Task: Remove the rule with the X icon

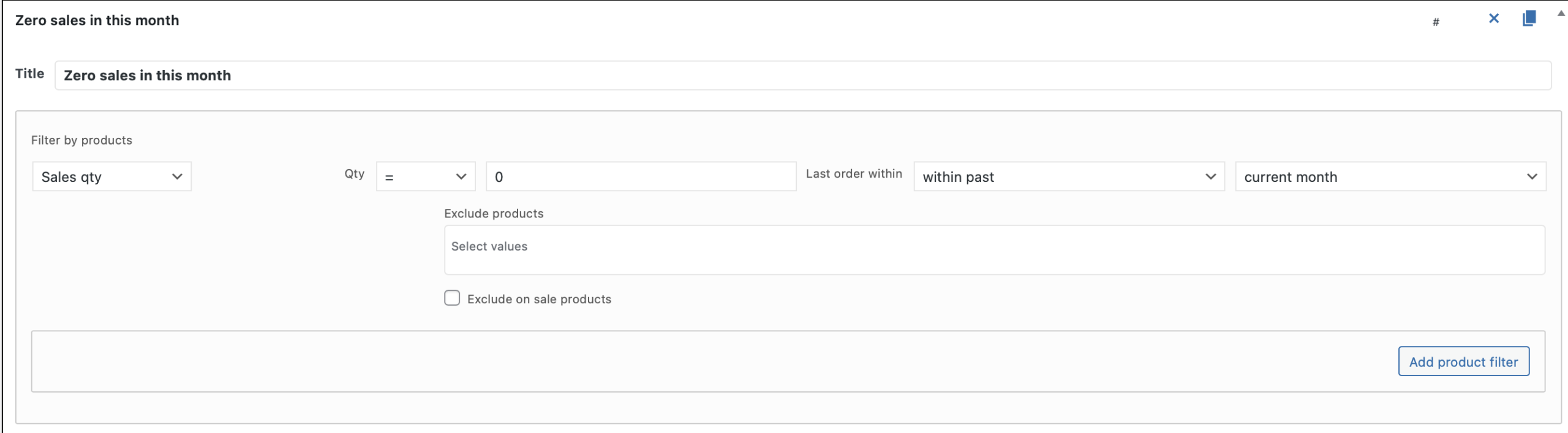Action: 1494,19
